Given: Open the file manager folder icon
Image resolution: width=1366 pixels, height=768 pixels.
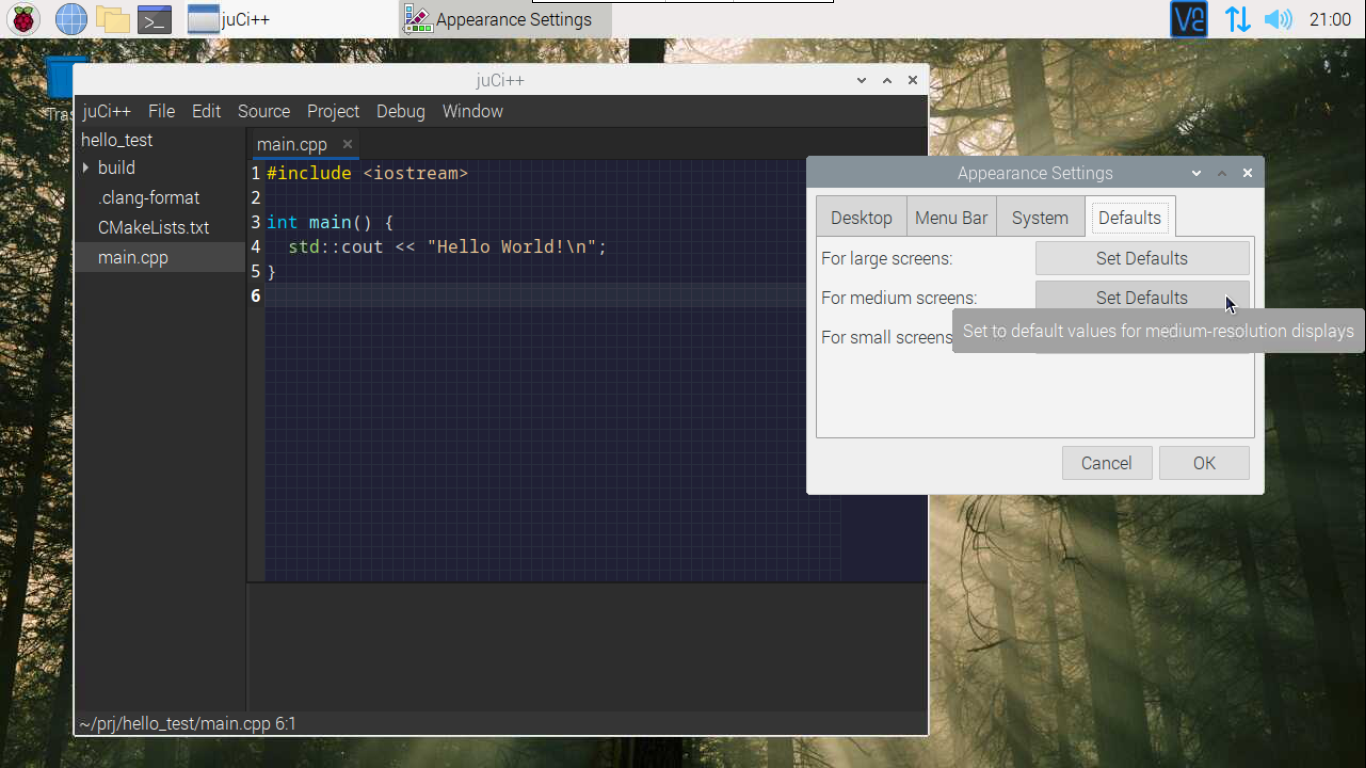Looking at the screenshot, I should pyautogui.click(x=113, y=19).
